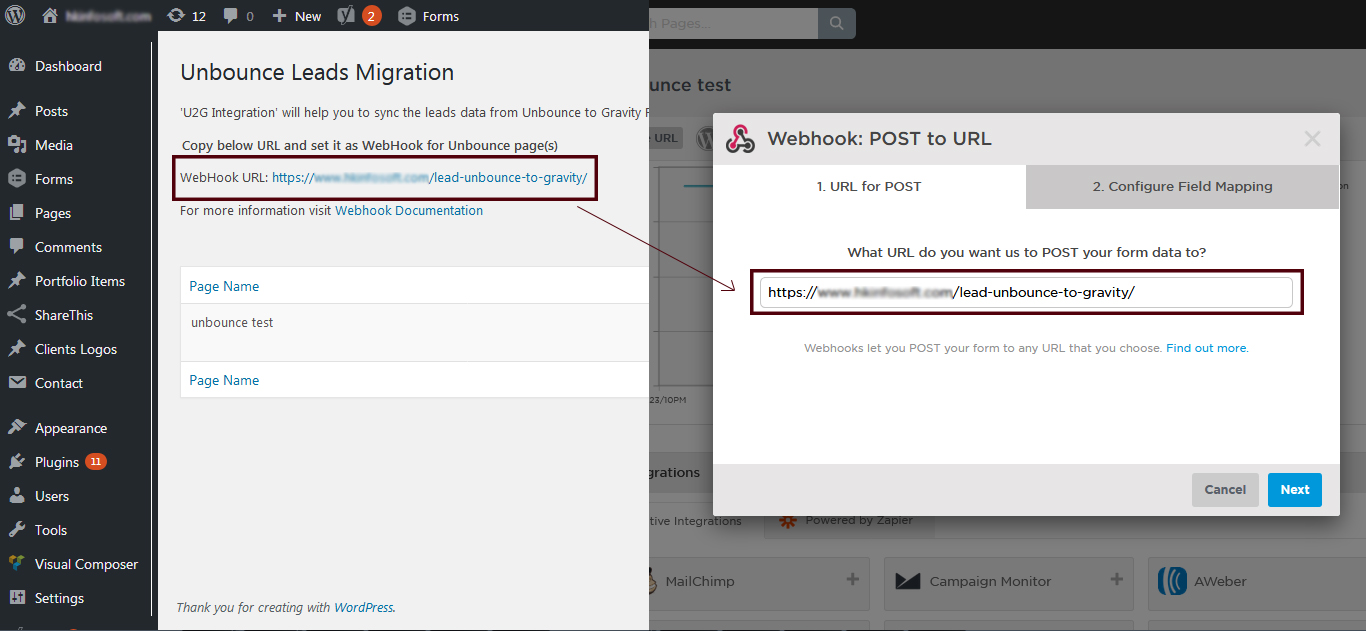Select the 'unbounce test' table row
The image size is (1366, 631).
tap(415, 332)
